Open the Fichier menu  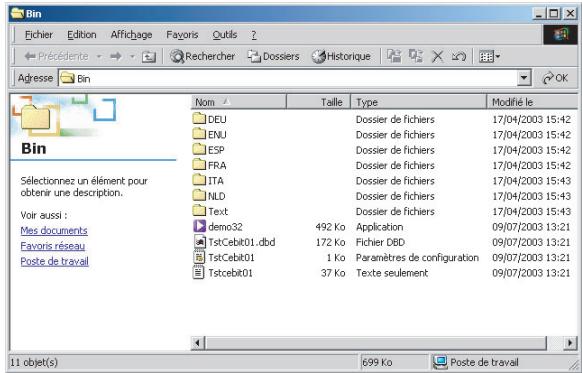point(39,35)
